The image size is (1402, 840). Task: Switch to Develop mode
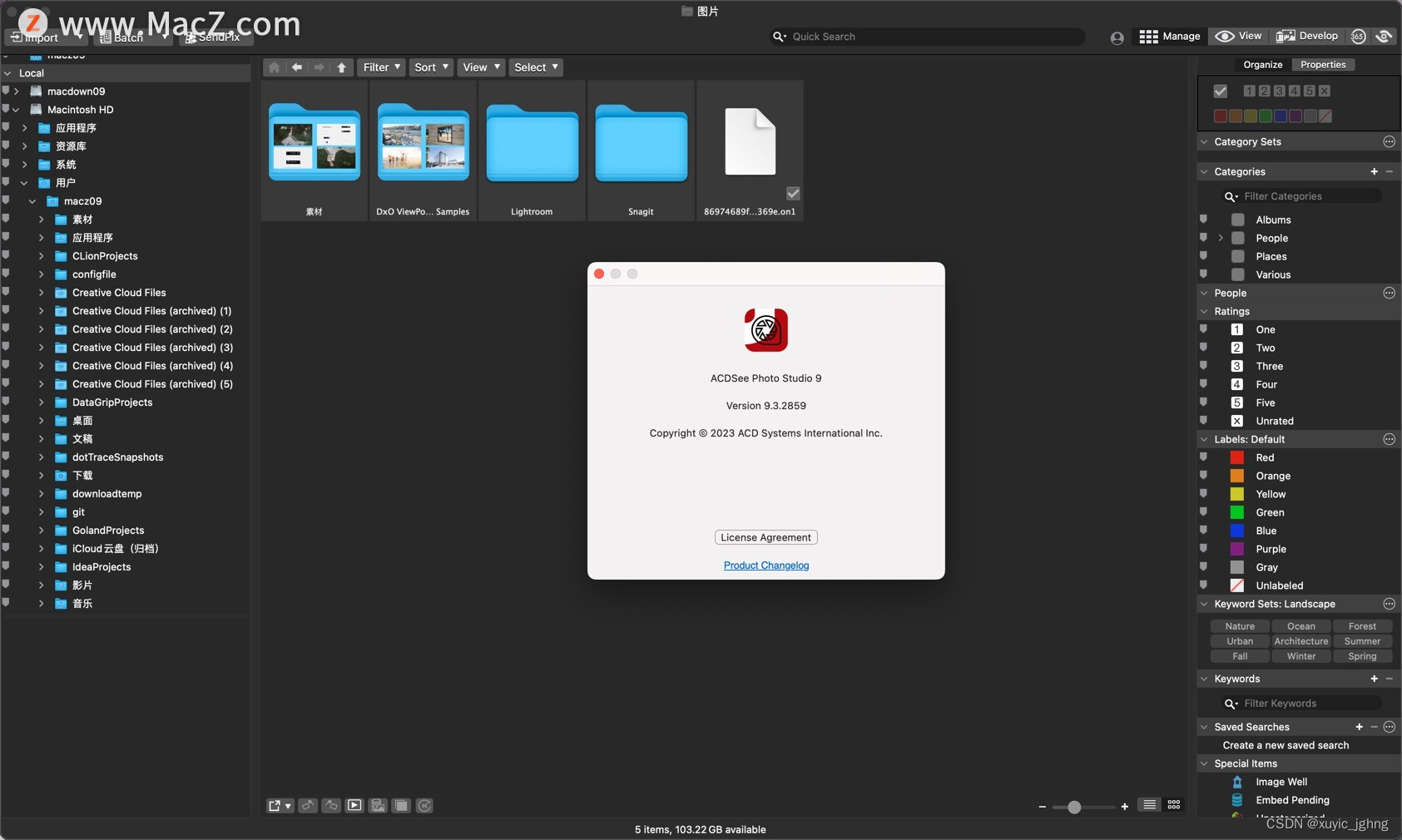point(1307,36)
